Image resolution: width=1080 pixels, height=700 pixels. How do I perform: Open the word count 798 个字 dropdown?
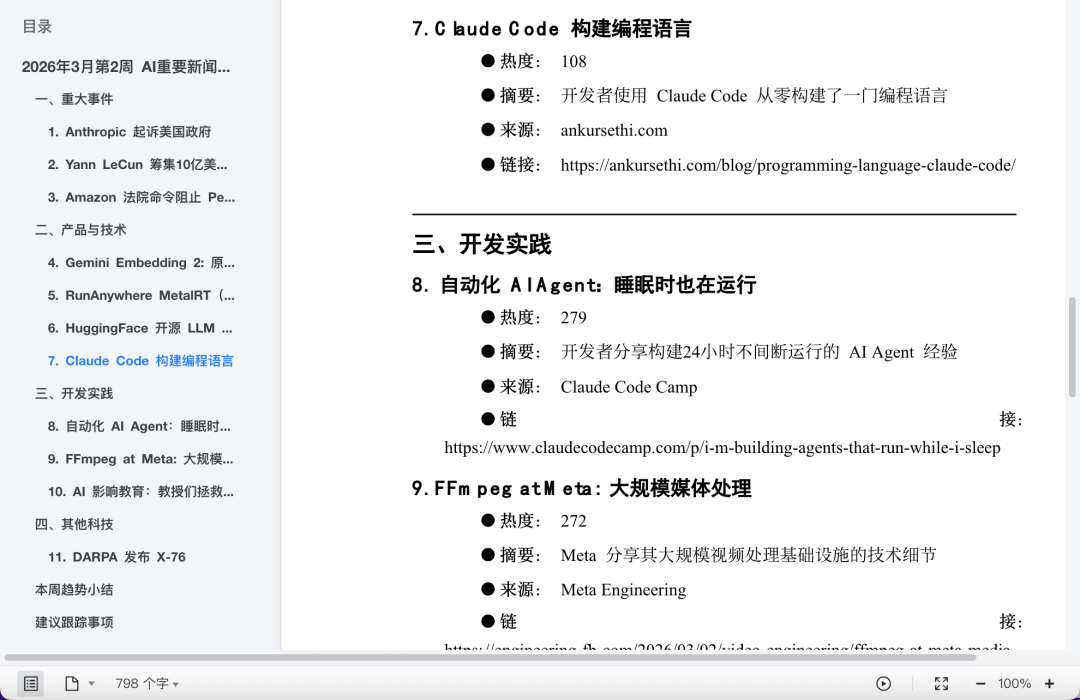coord(147,683)
